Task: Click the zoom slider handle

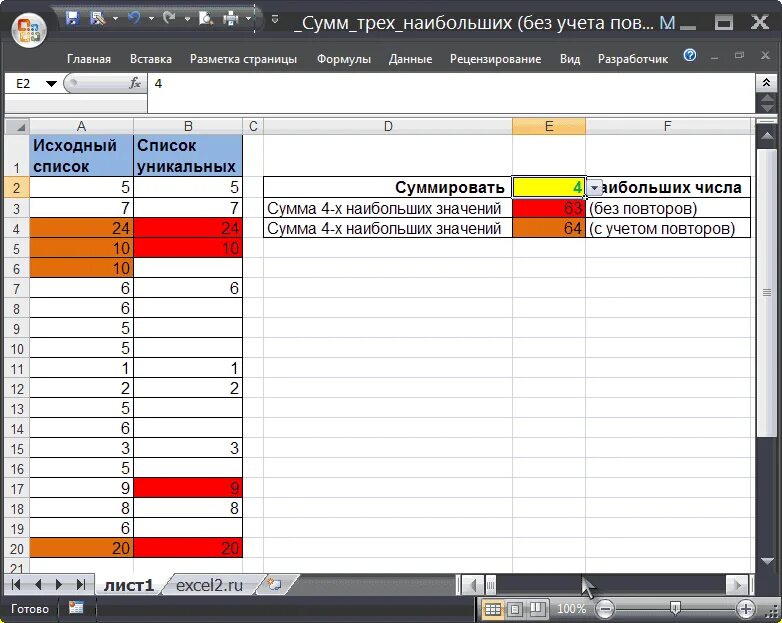Action: 675,608
